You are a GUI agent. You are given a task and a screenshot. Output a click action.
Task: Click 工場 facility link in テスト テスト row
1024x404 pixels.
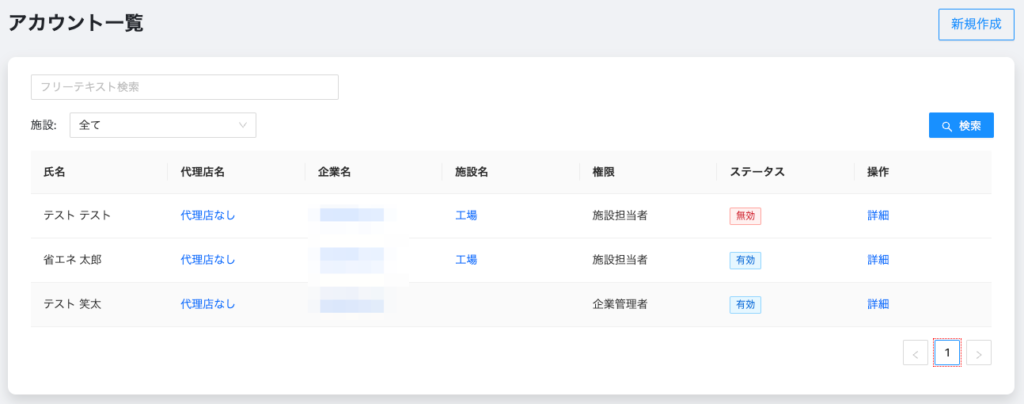coord(466,215)
